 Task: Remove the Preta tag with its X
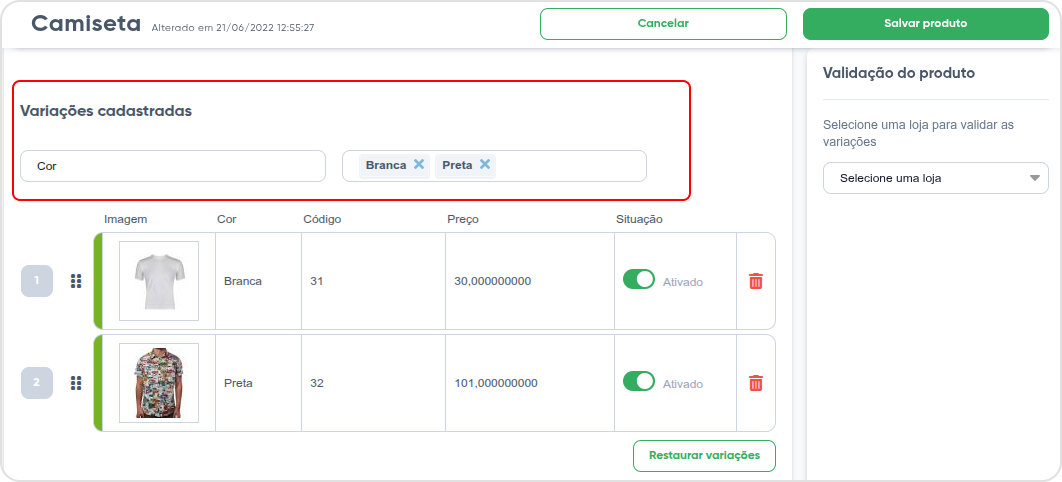pos(484,165)
